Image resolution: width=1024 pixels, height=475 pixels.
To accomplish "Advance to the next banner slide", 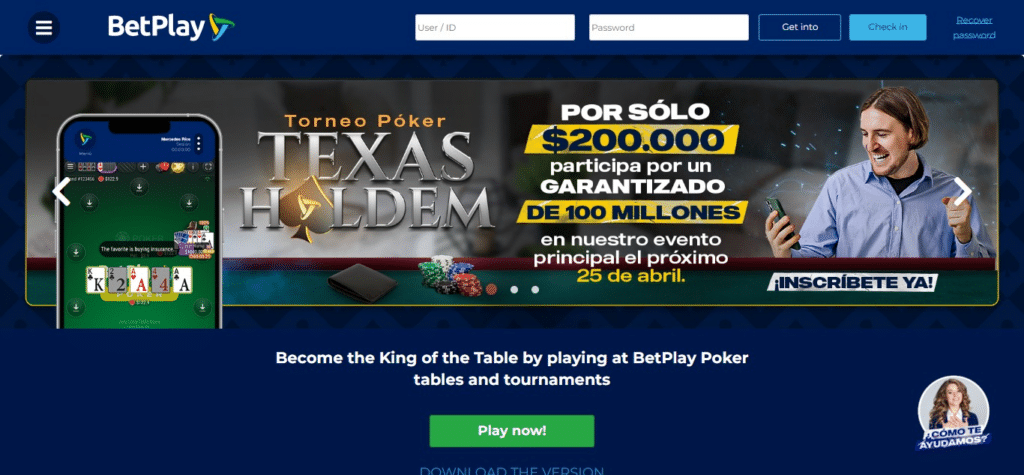I will pos(963,192).
